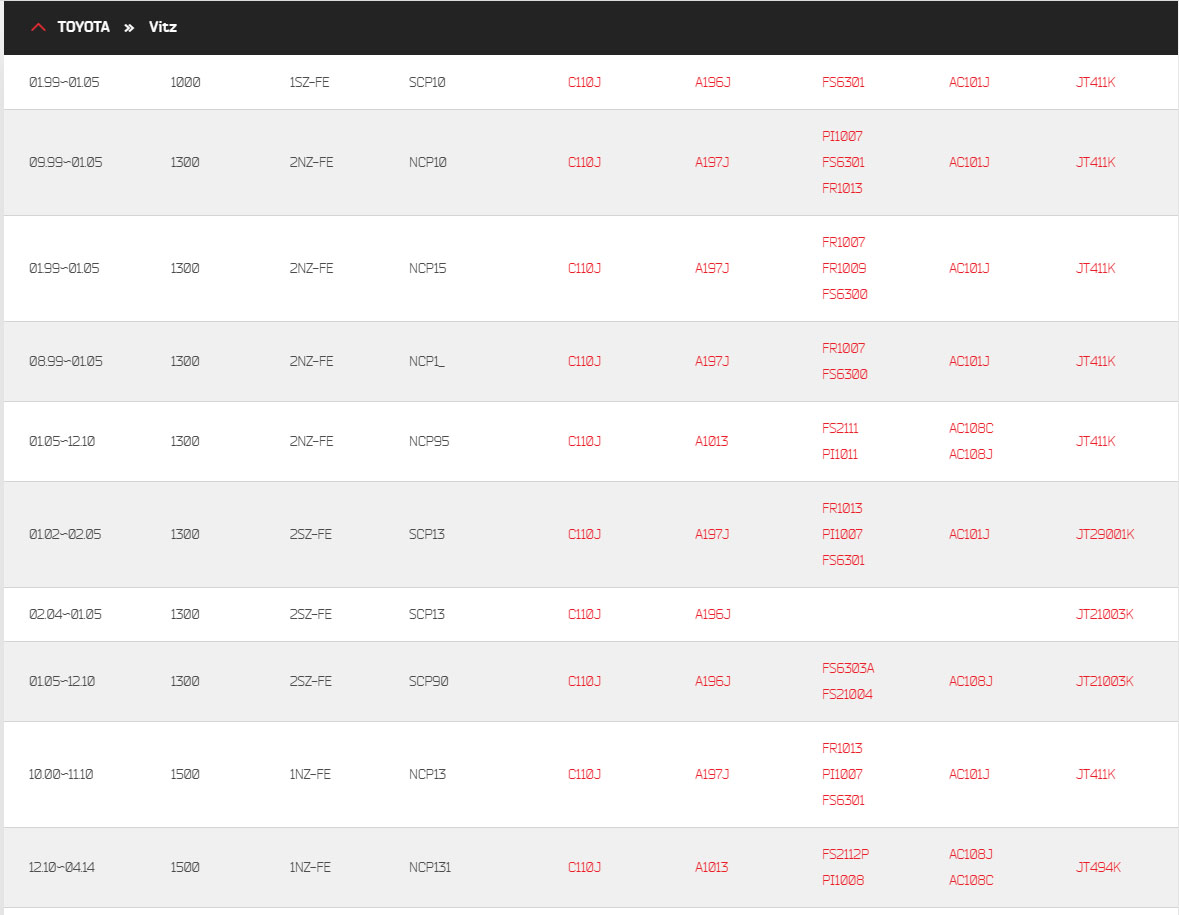The image size is (1179, 915).
Task: Click the 1000 displacement cell
Action: [x=185, y=83]
